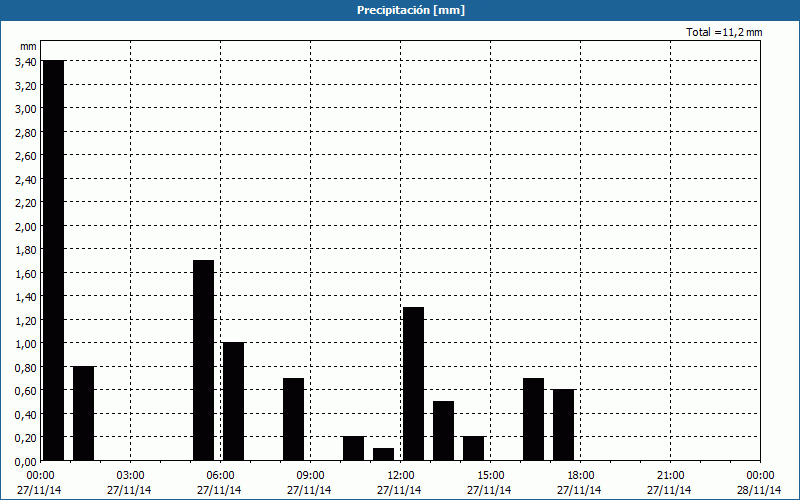The height and width of the screenshot is (500, 800).
Task: Select the bar reaching 0,60 mm
Action: point(563,425)
